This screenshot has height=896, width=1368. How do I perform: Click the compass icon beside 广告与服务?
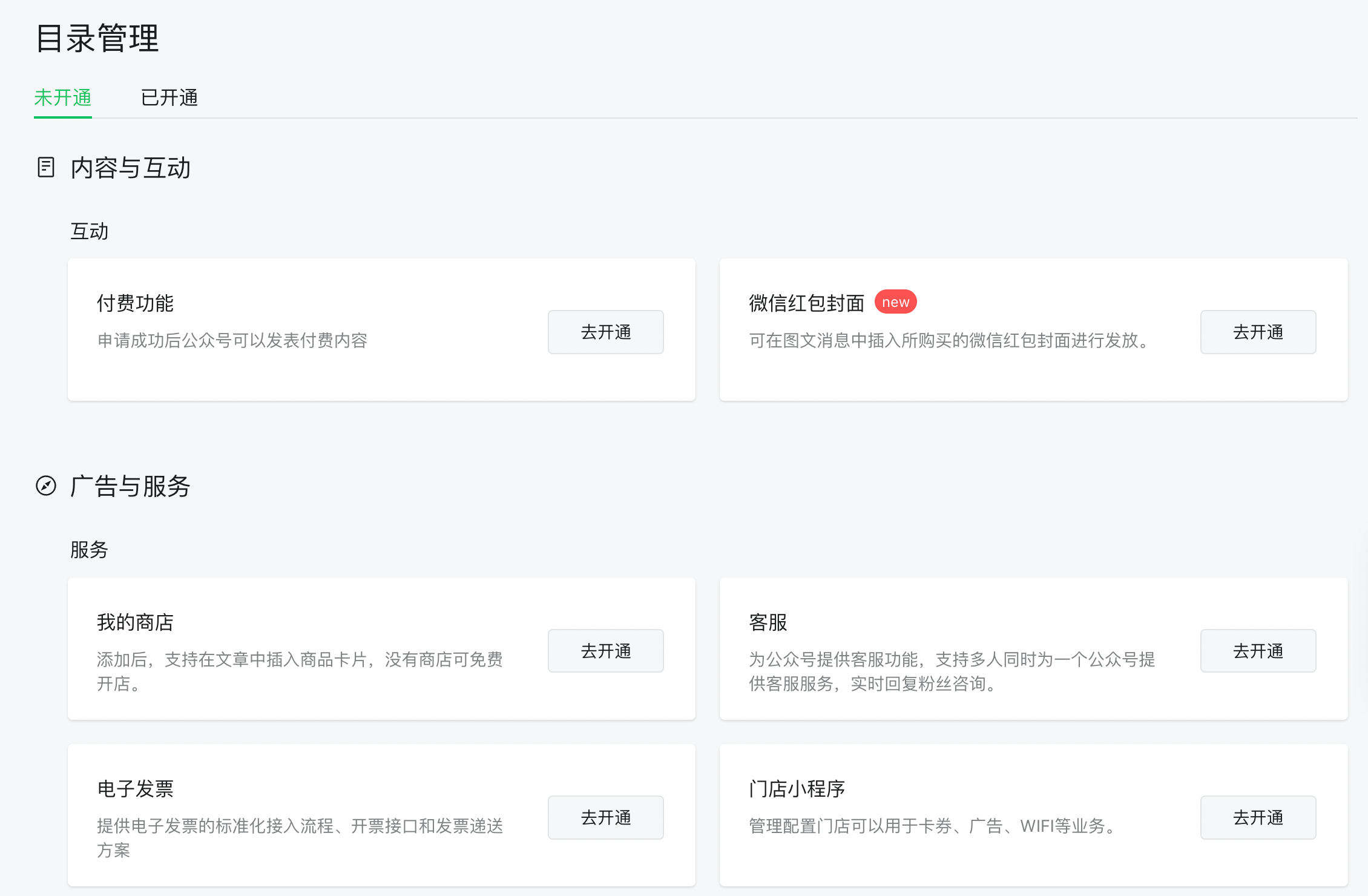tap(46, 486)
